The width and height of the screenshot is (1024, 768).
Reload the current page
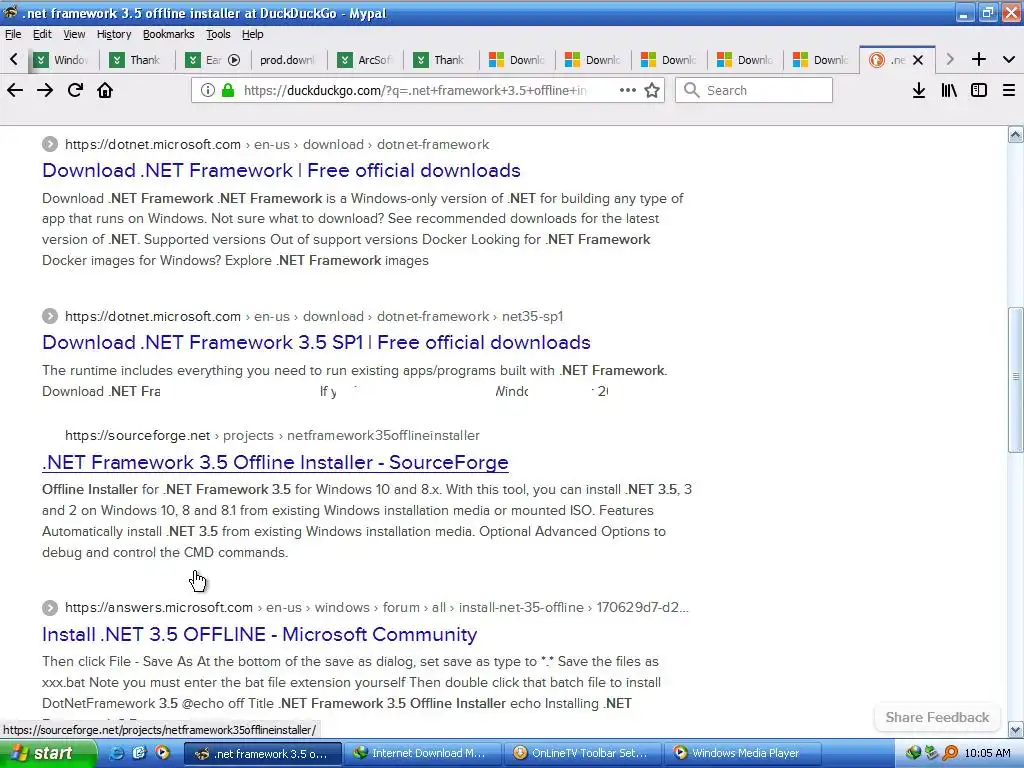tap(75, 90)
